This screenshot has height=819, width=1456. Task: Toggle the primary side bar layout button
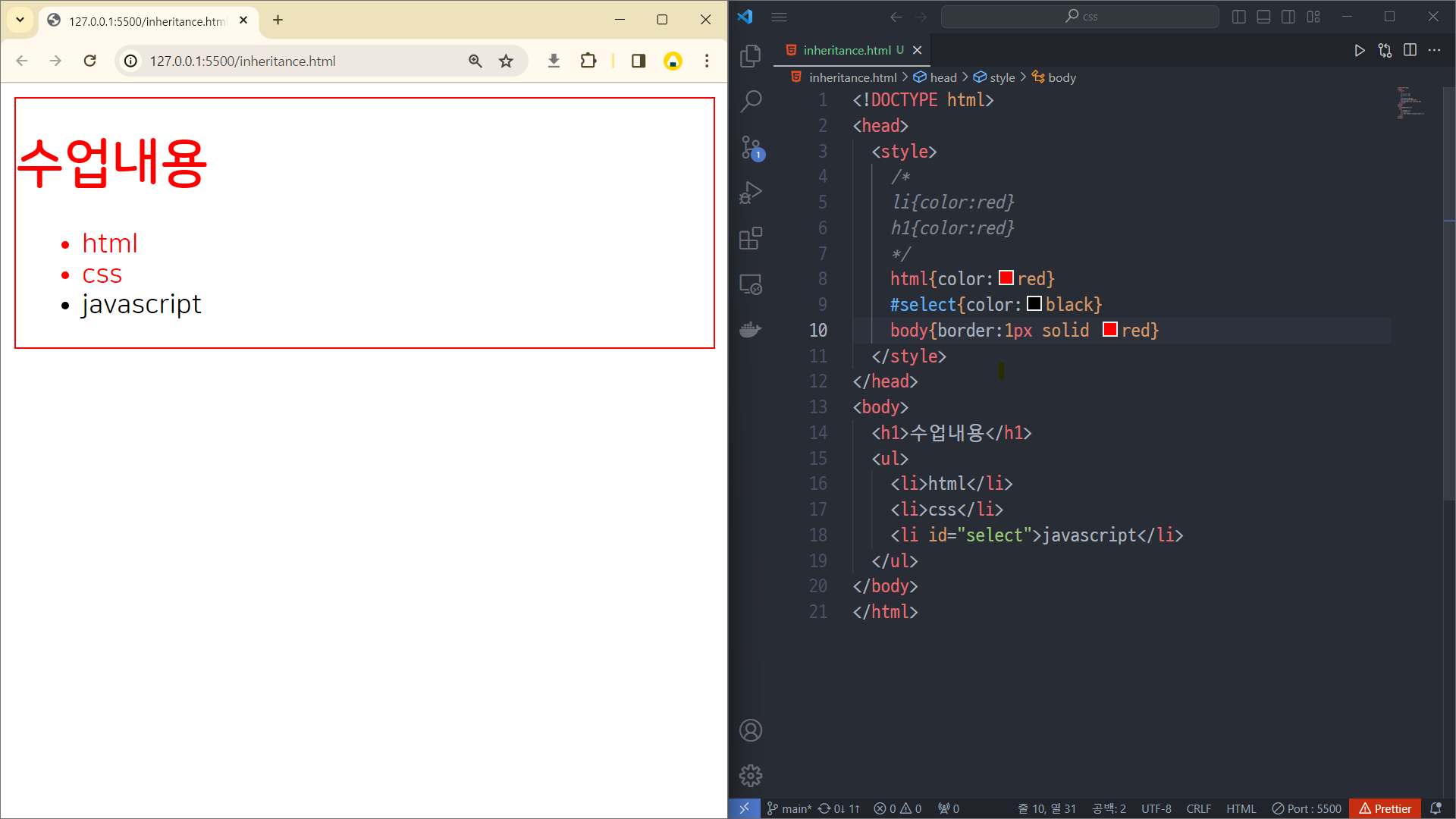tap(1238, 17)
